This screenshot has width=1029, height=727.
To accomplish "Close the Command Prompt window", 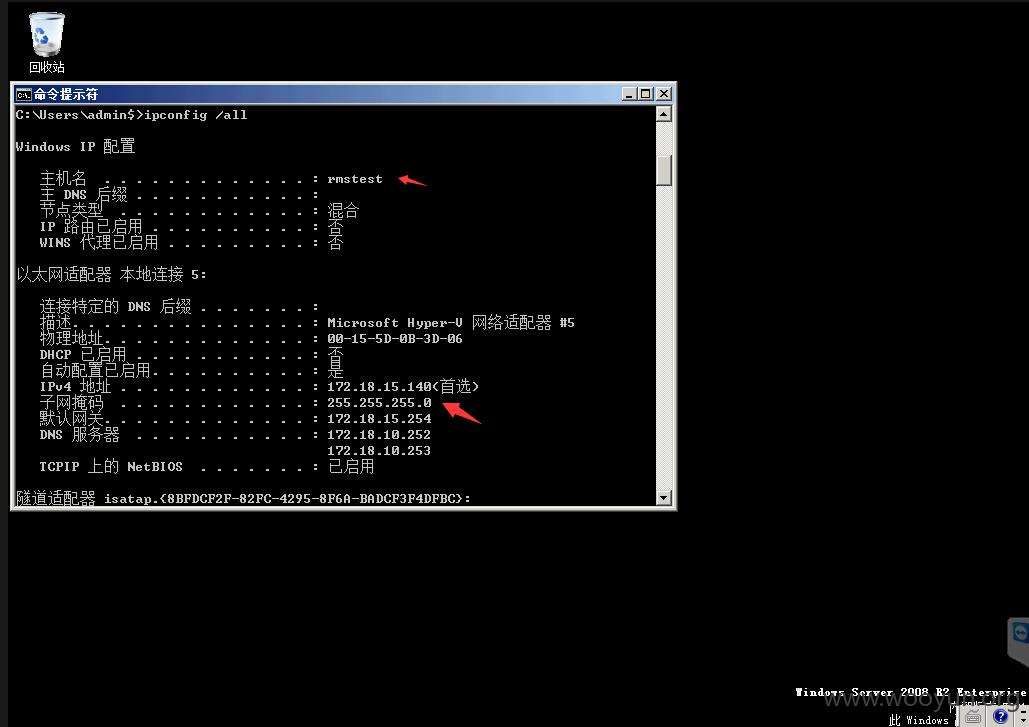I will pos(663,94).
